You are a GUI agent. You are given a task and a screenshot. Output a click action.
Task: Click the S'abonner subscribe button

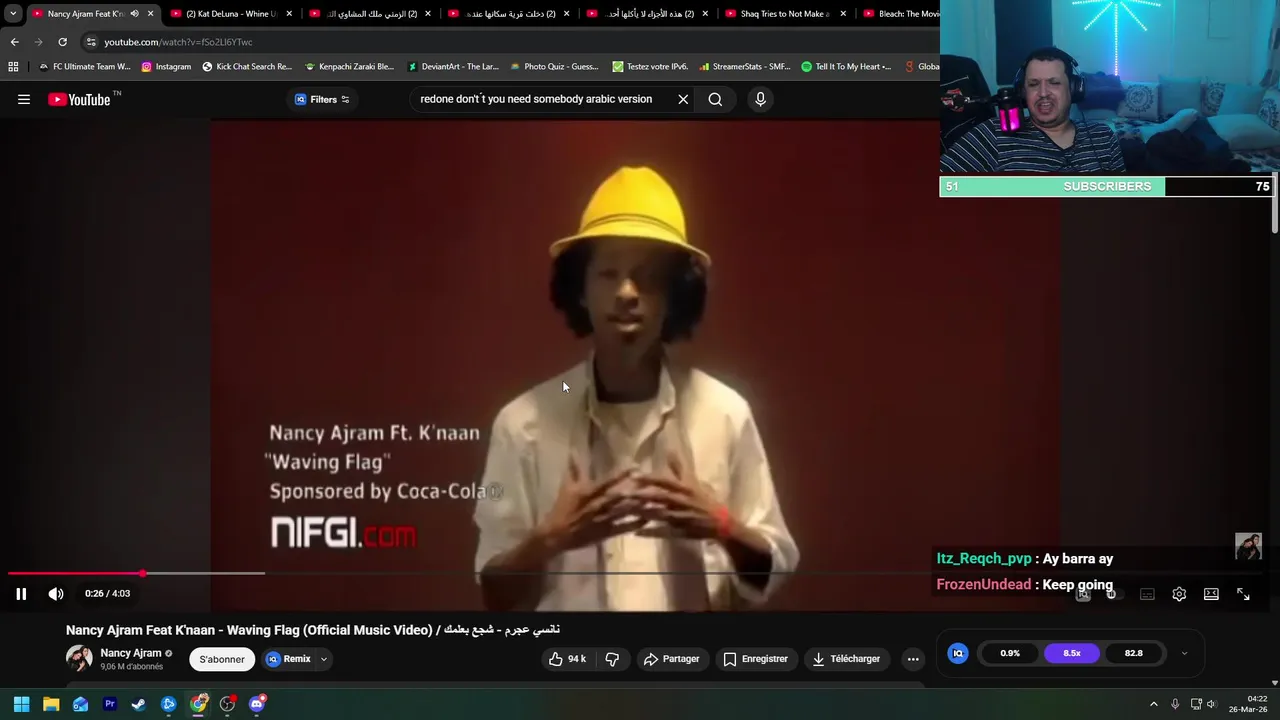tap(222, 659)
